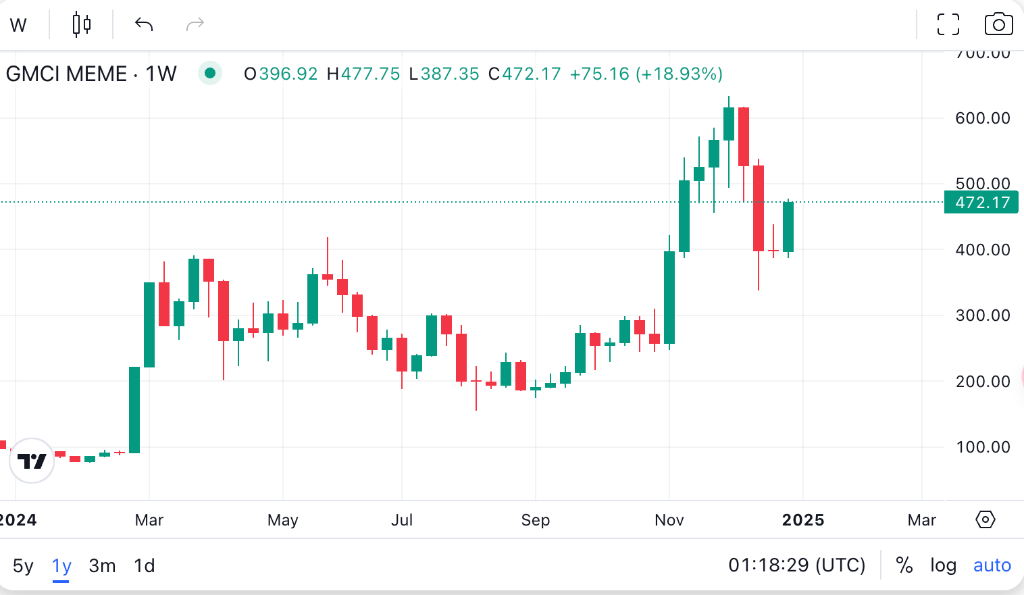This screenshot has width=1024, height=595.
Task: Take a chart snapshot with camera icon
Action: (998, 24)
